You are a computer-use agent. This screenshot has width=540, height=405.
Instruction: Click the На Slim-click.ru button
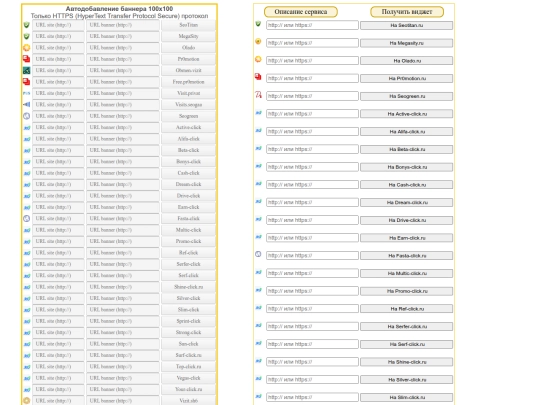406,397
